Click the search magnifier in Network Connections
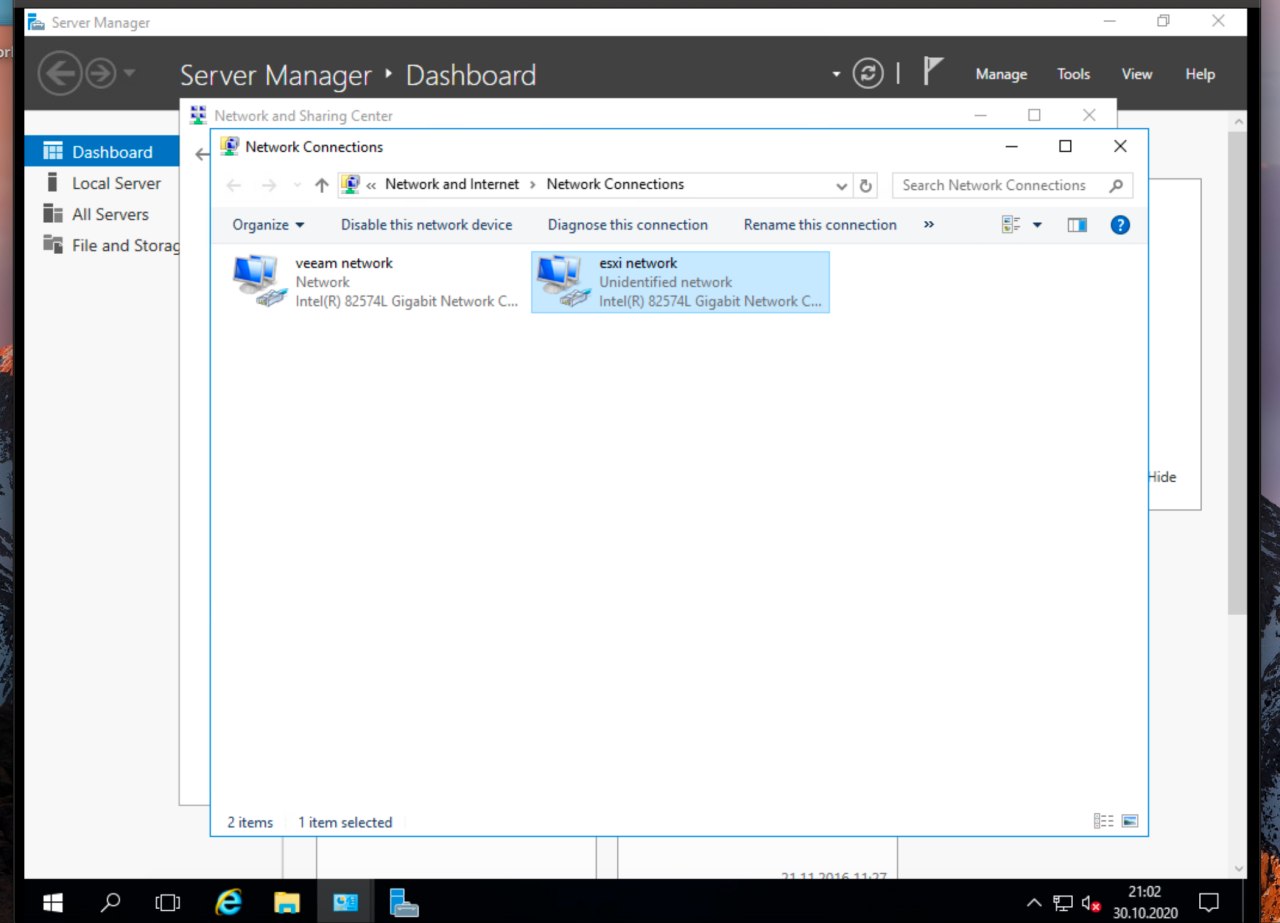The height and width of the screenshot is (923, 1280). pyautogui.click(x=1116, y=185)
